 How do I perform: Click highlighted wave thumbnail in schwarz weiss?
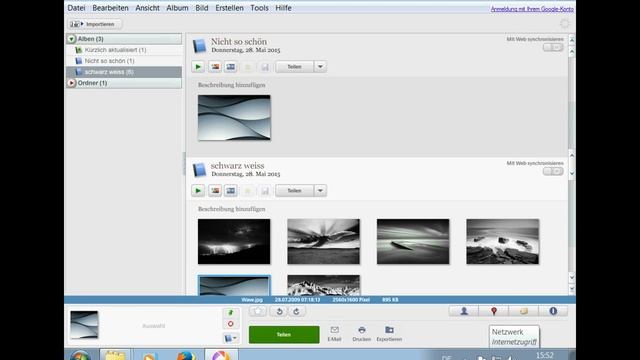tap(234, 285)
